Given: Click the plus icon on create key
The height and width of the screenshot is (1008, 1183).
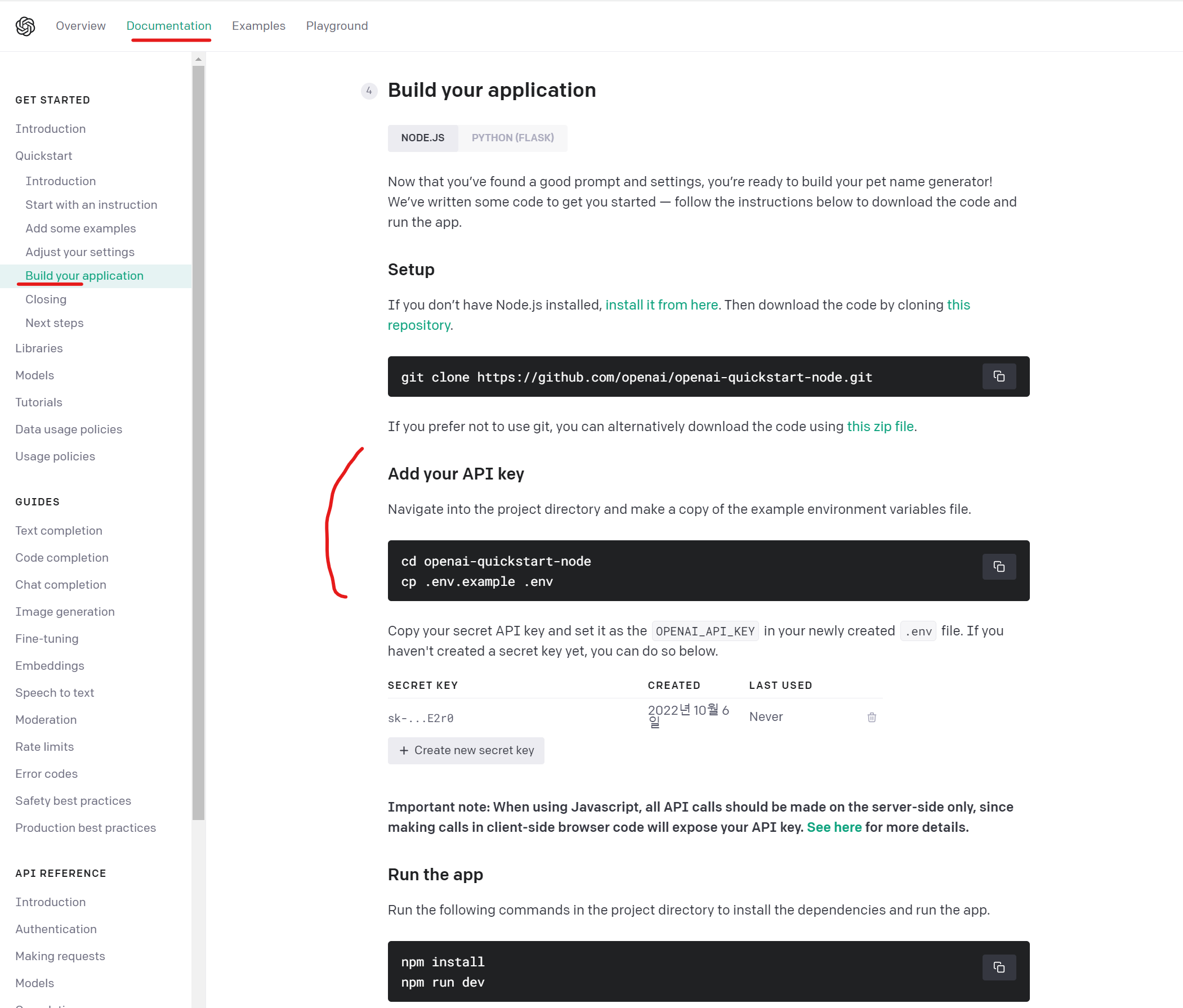Looking at the screenshot, I should (404, 750).
